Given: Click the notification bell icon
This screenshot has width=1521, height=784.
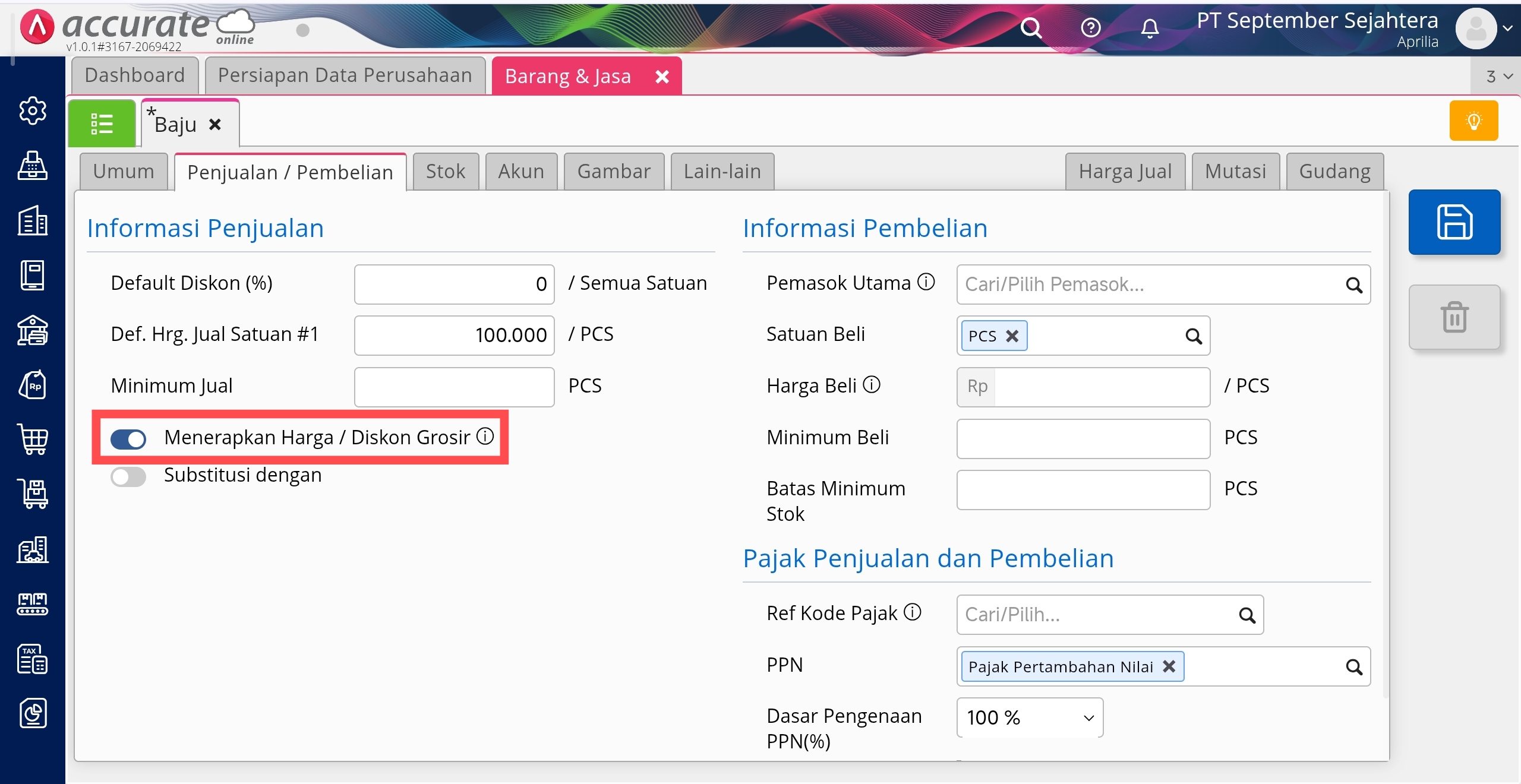Looking at the screenshot, I should click(1150, 27).
